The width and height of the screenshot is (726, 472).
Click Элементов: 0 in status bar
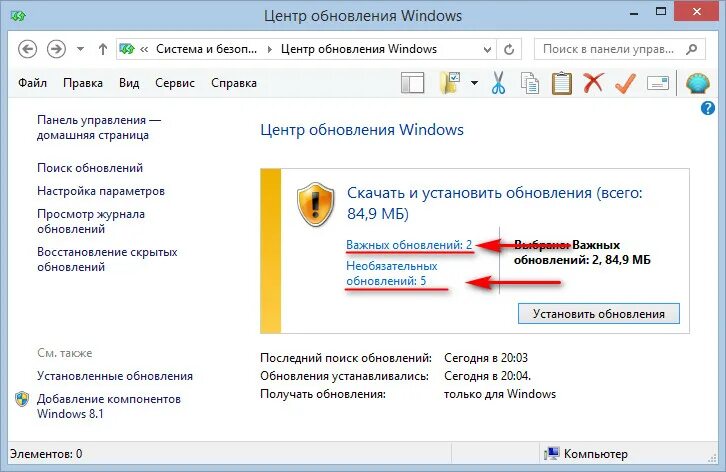tap(46, 453)
